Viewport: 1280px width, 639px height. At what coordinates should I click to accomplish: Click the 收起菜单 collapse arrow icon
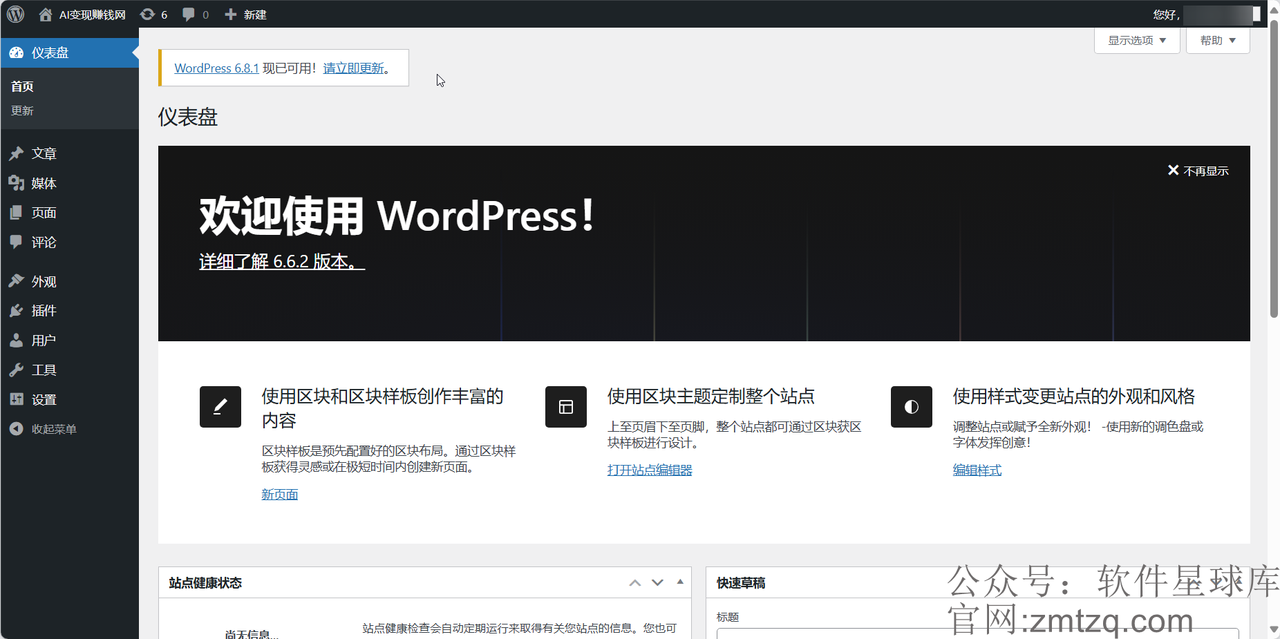coord(16,429)
